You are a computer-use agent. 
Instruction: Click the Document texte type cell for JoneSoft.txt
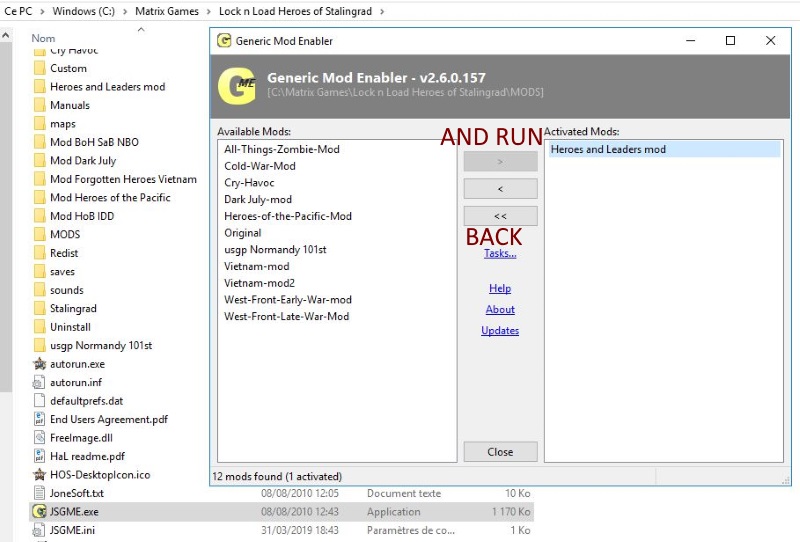pyautogui.click(x=404, y=493)
